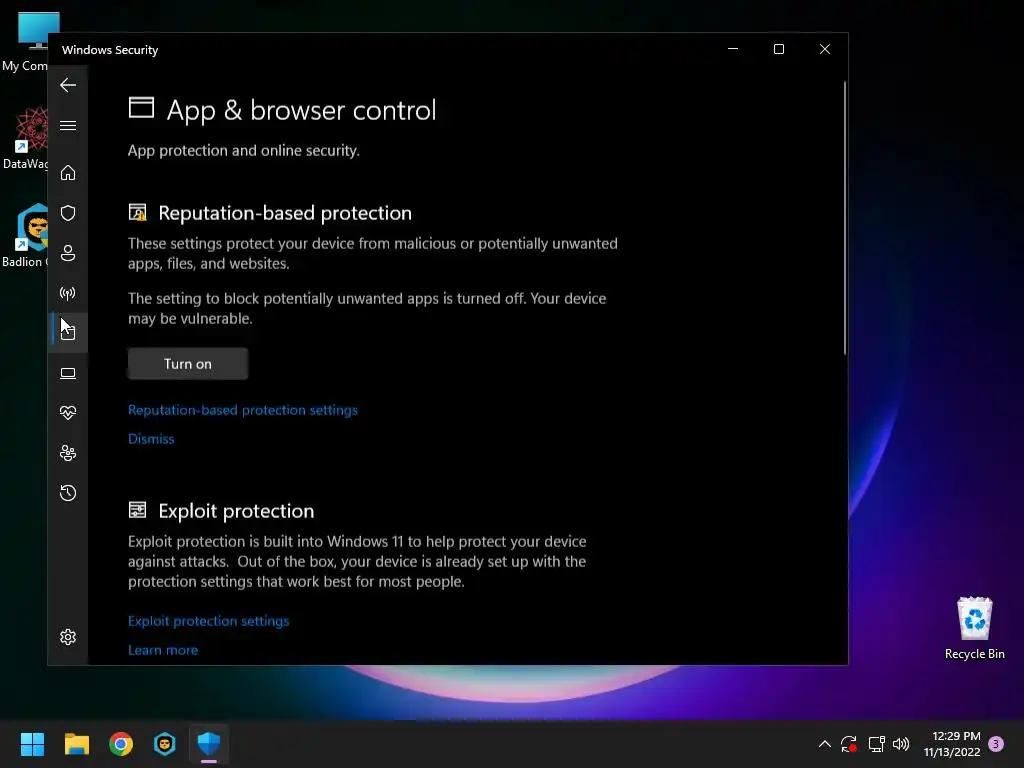Open Reputation-based protection settings link
The image size is (1024, 768).
point(242,410)
